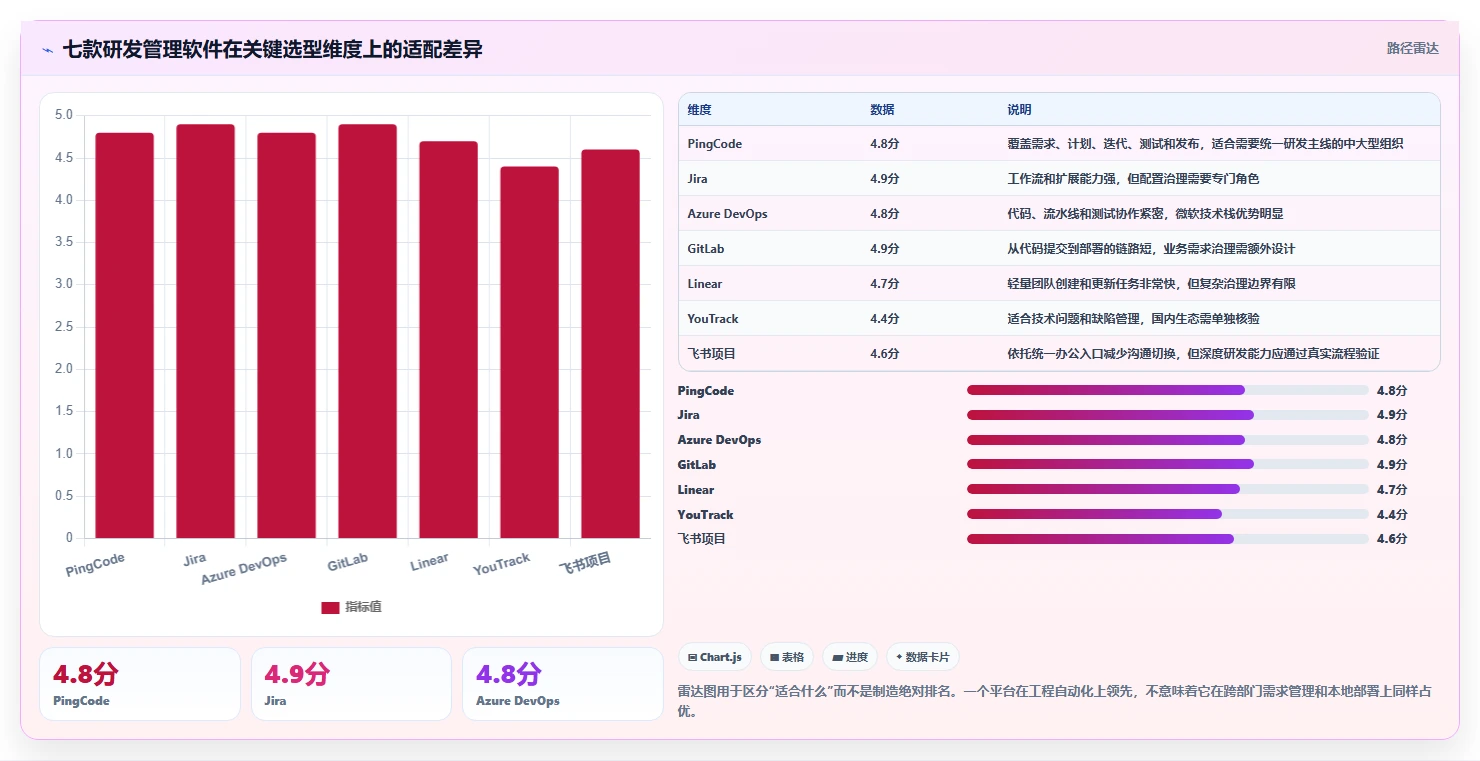Select the 表格 chip
Screen dimensions: 1480x761
coord(787,657)
